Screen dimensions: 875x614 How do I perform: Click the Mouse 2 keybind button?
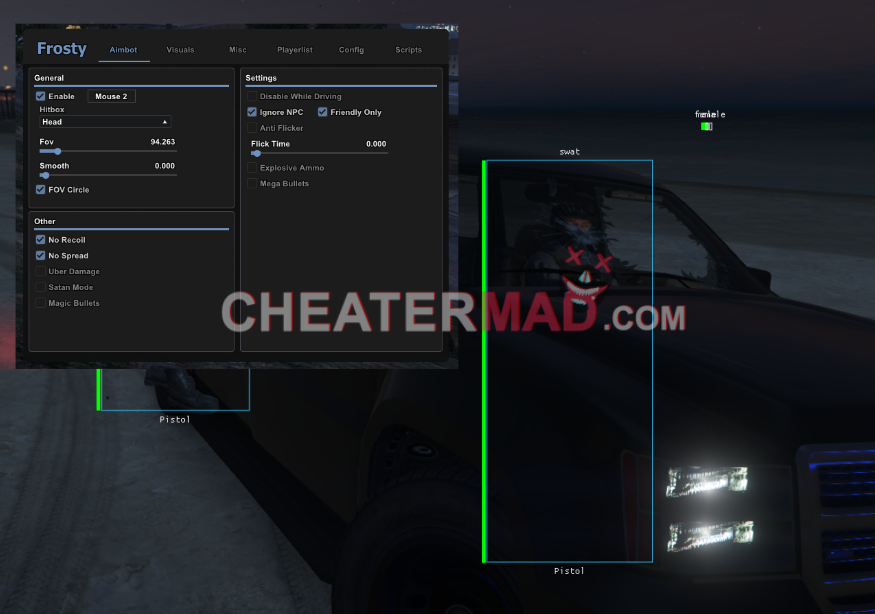(112, 96)
